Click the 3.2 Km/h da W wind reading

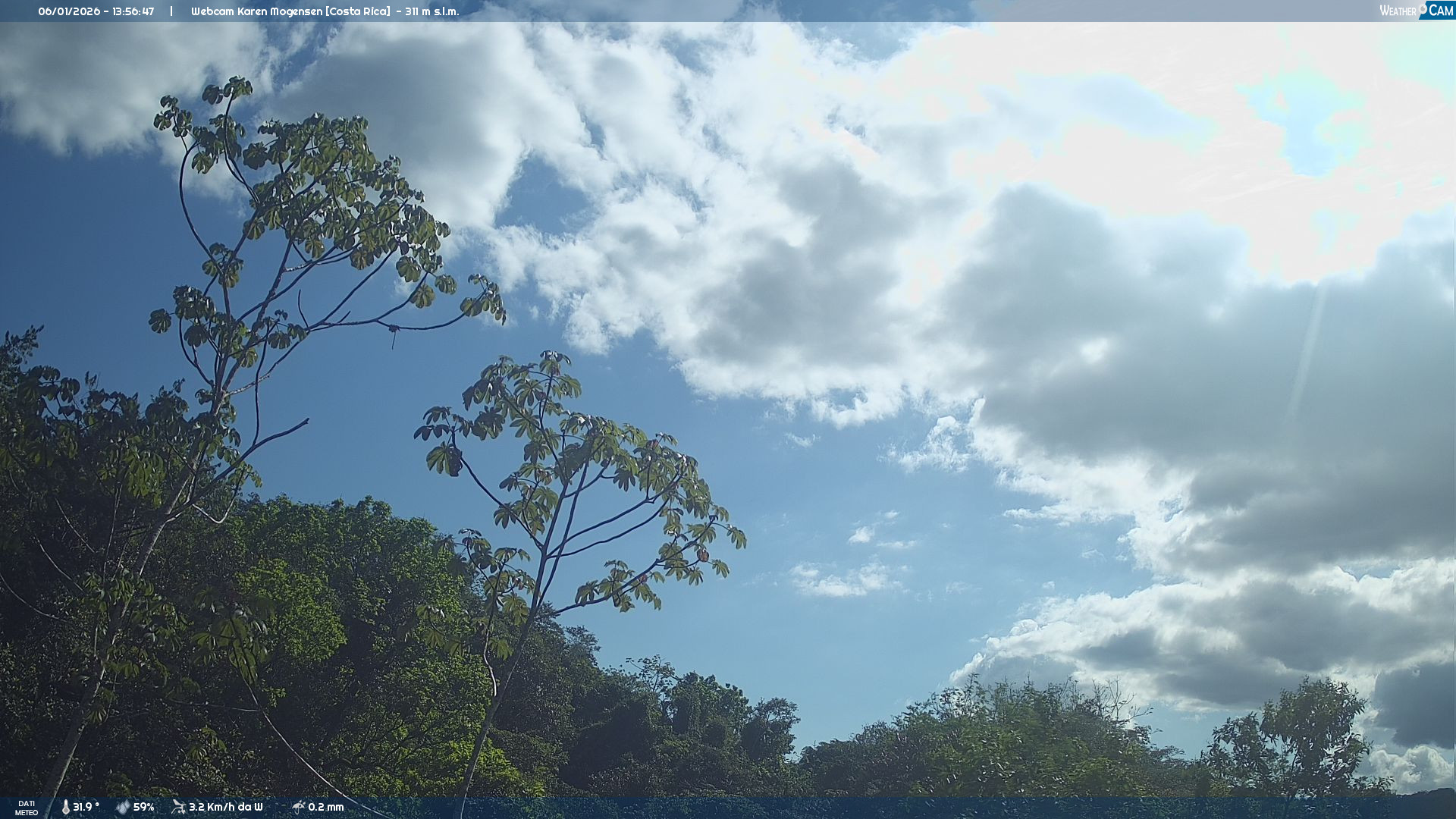pyautogui.click(x=225, y=807)
